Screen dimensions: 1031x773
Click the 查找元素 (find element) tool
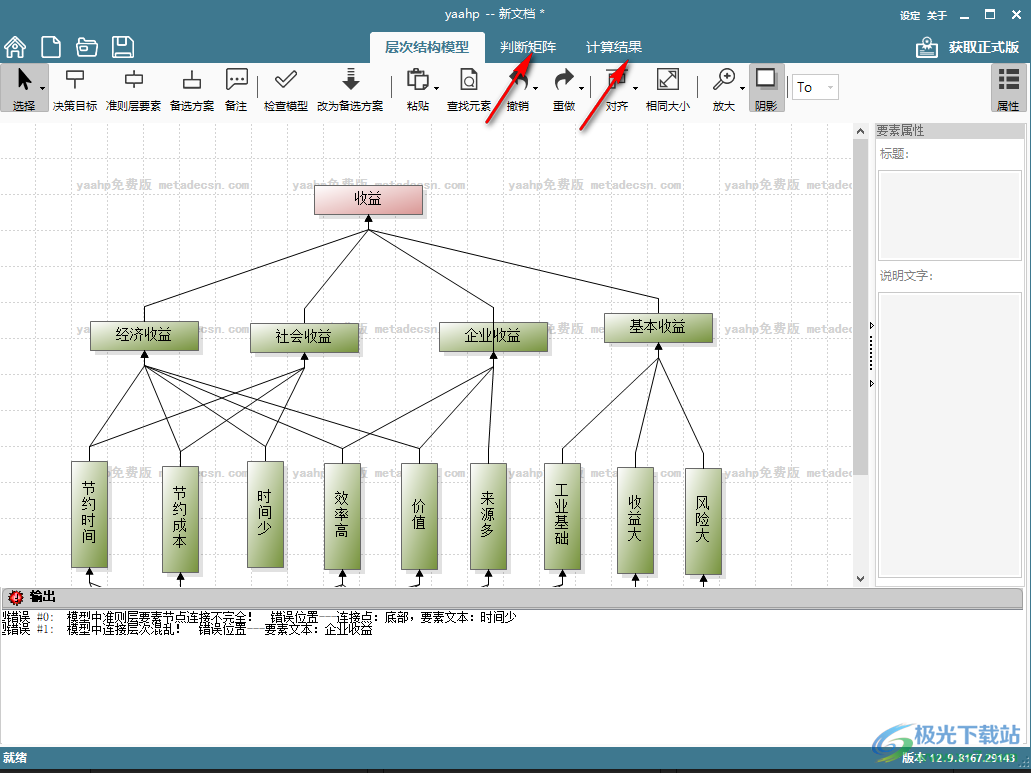pyautogui.click(x=468, y=89)
